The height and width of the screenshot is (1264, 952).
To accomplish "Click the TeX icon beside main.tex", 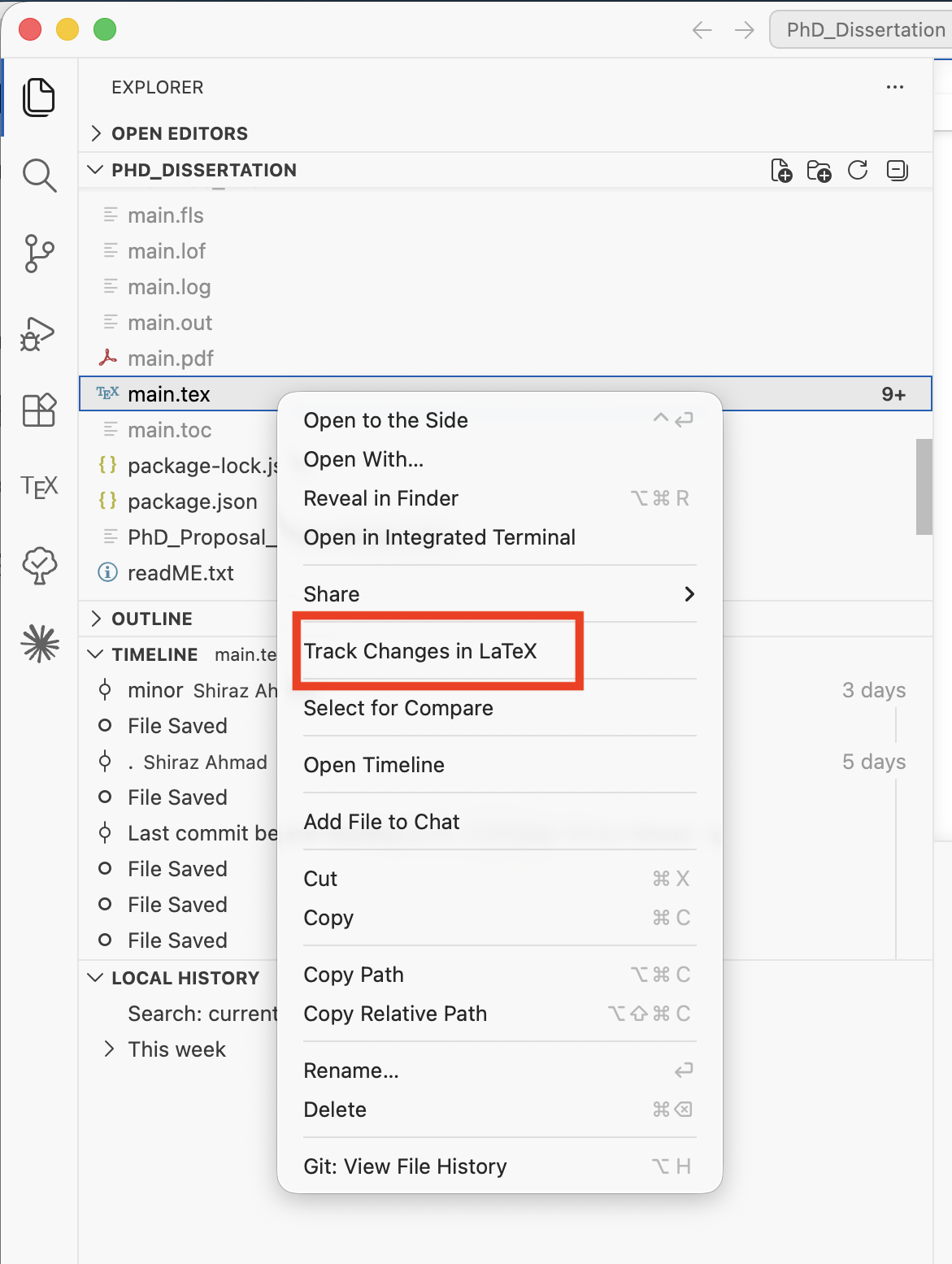I will click(107, 393).
